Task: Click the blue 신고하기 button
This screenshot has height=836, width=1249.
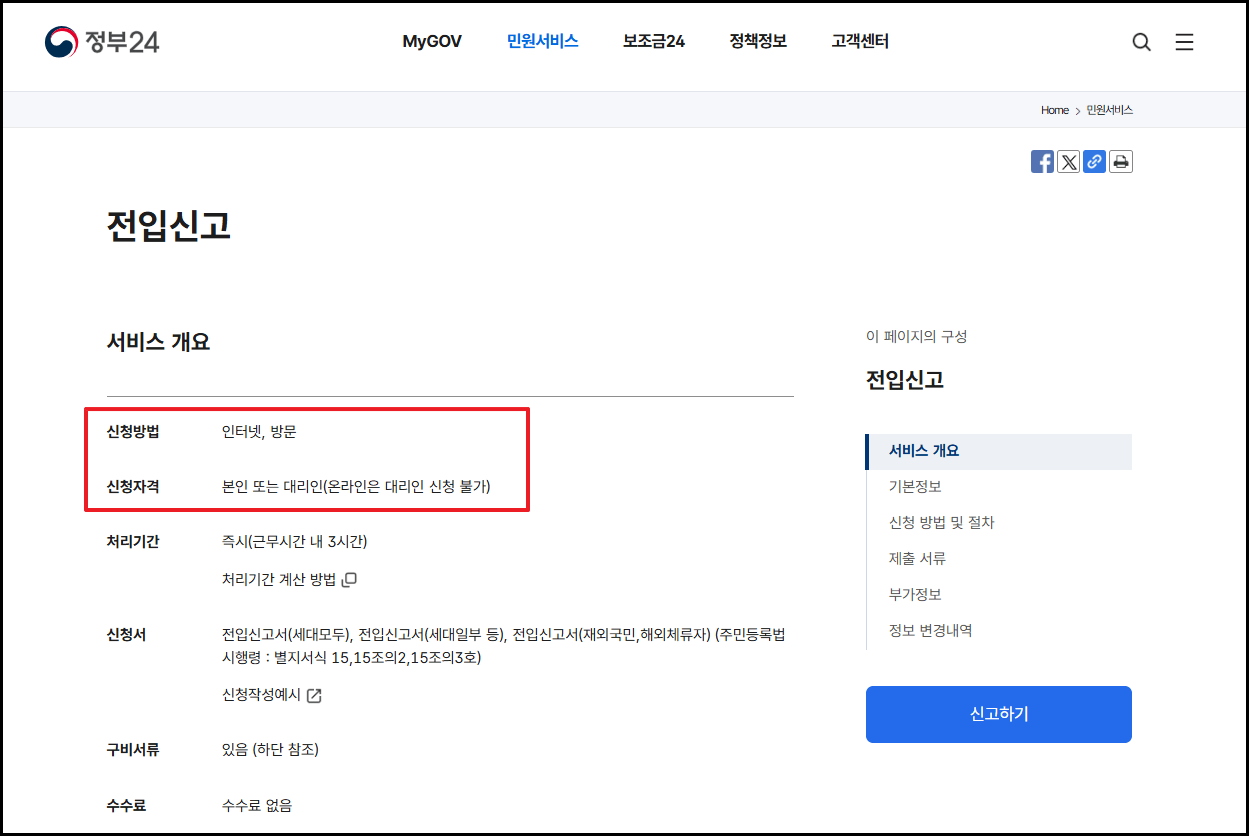Action: coord(998,714)
